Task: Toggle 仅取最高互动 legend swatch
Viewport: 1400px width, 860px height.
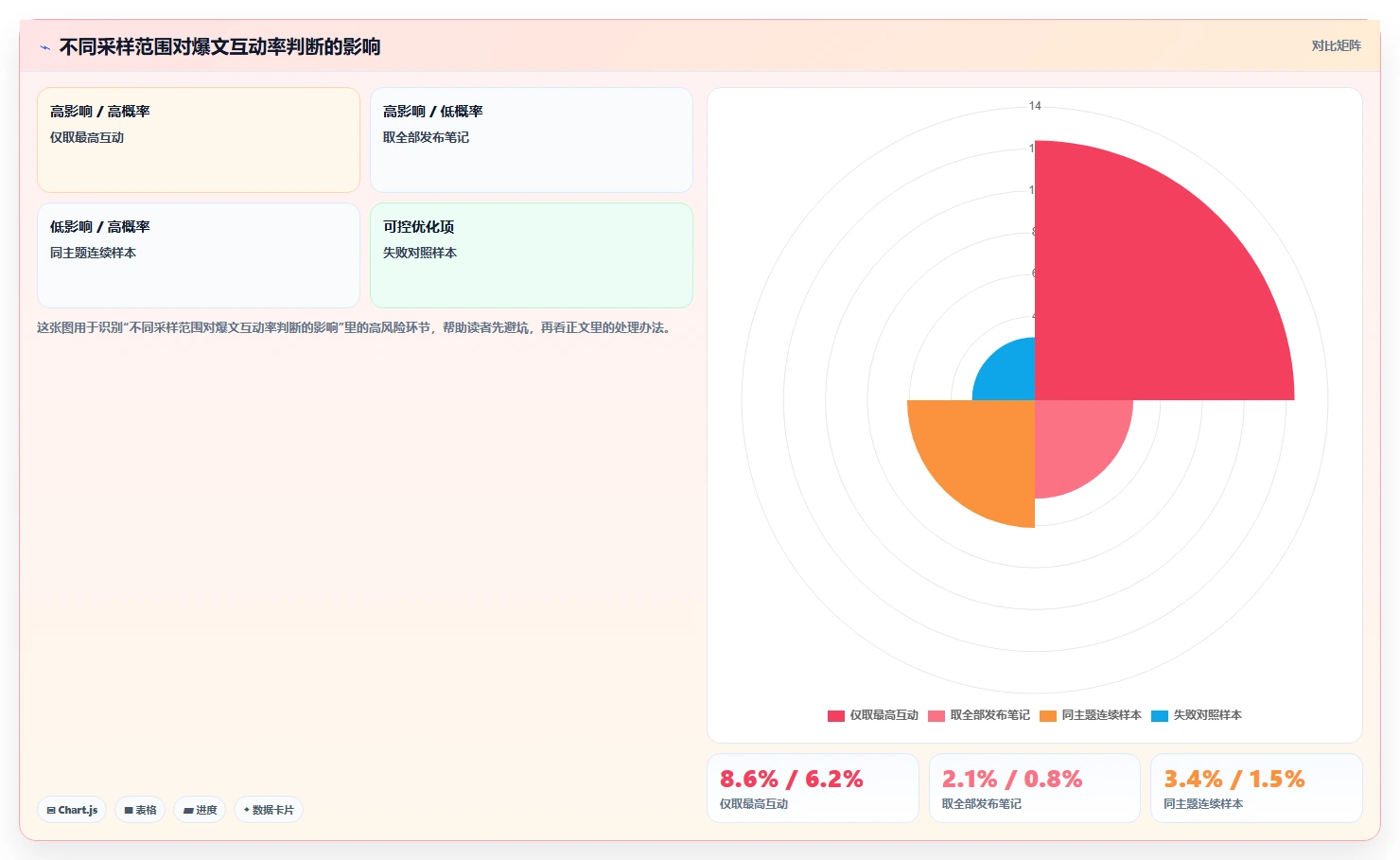Action: pyautogui.click(x=836, y=715)
